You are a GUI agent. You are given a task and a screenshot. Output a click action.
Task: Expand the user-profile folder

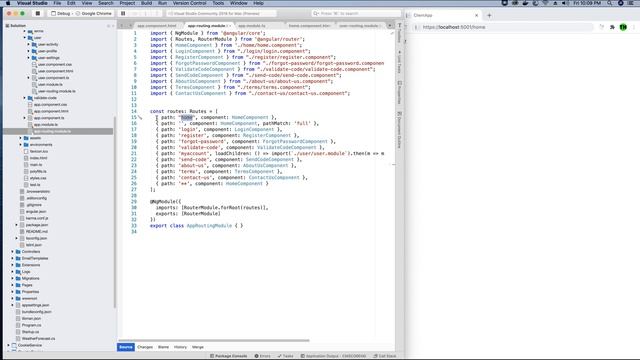[x=29, y=51]
